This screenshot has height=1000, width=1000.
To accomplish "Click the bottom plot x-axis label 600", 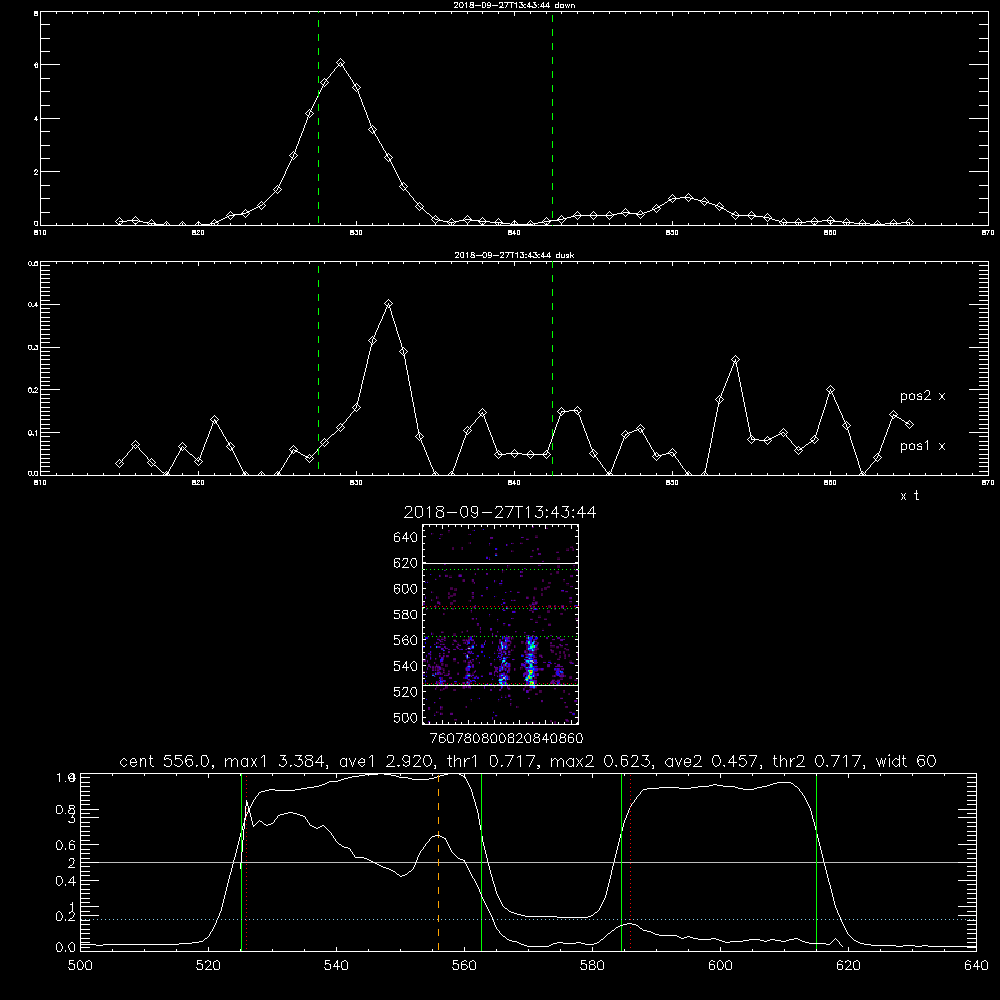I will pyautogui.click(x=720, y=966).
